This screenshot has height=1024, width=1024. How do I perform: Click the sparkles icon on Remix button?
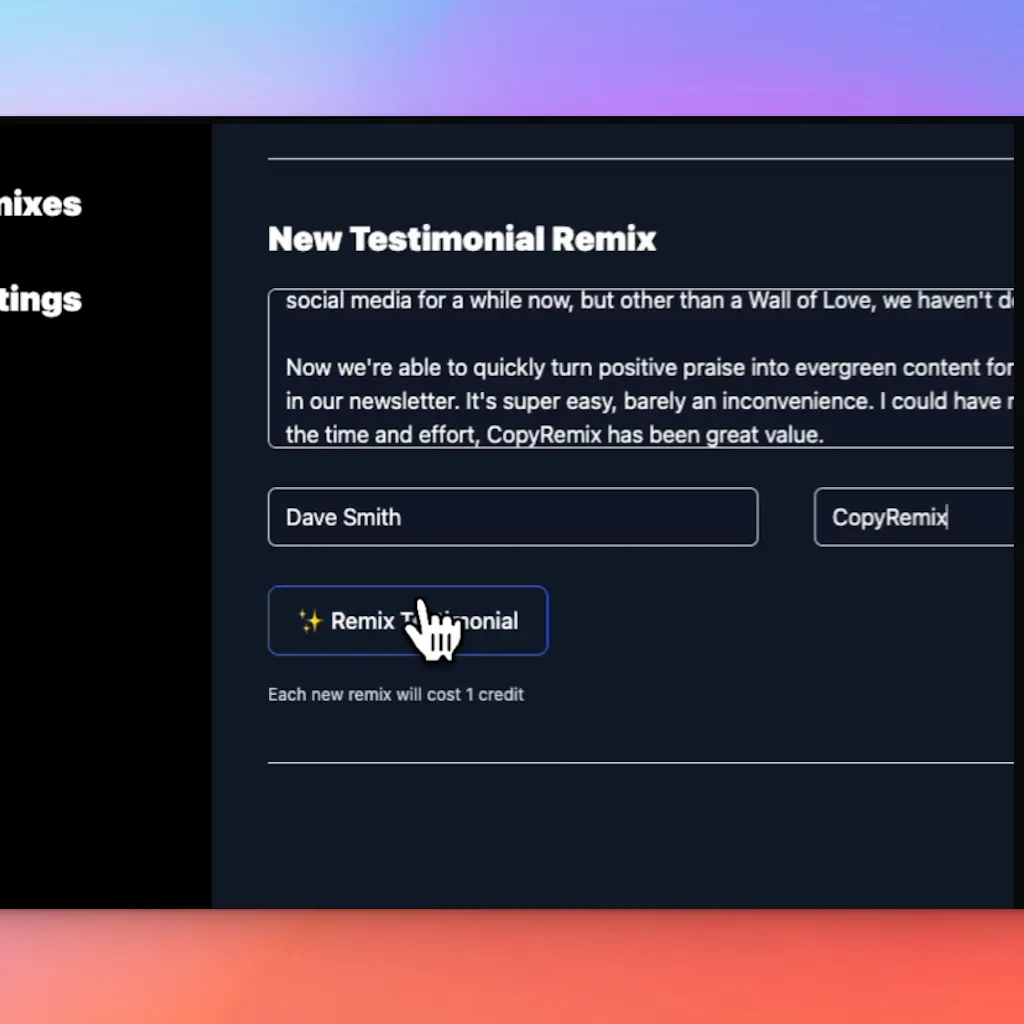click(x=310, y=621)
